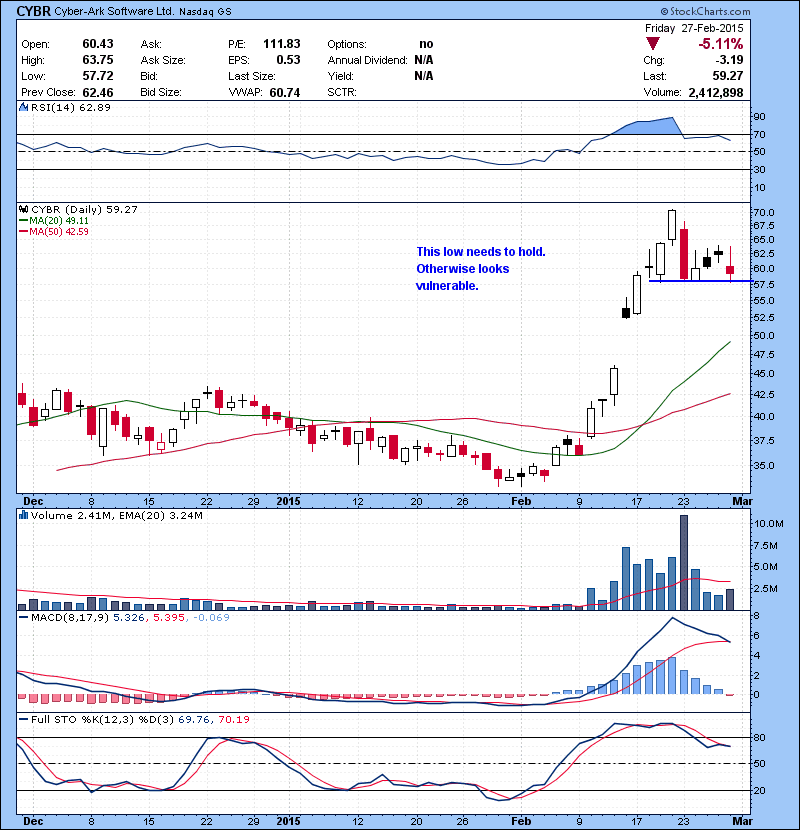The width and height of the screenshot is (800, 830).
Task: Click the StockCharts.com copyright label
Action: click(705, 11)
